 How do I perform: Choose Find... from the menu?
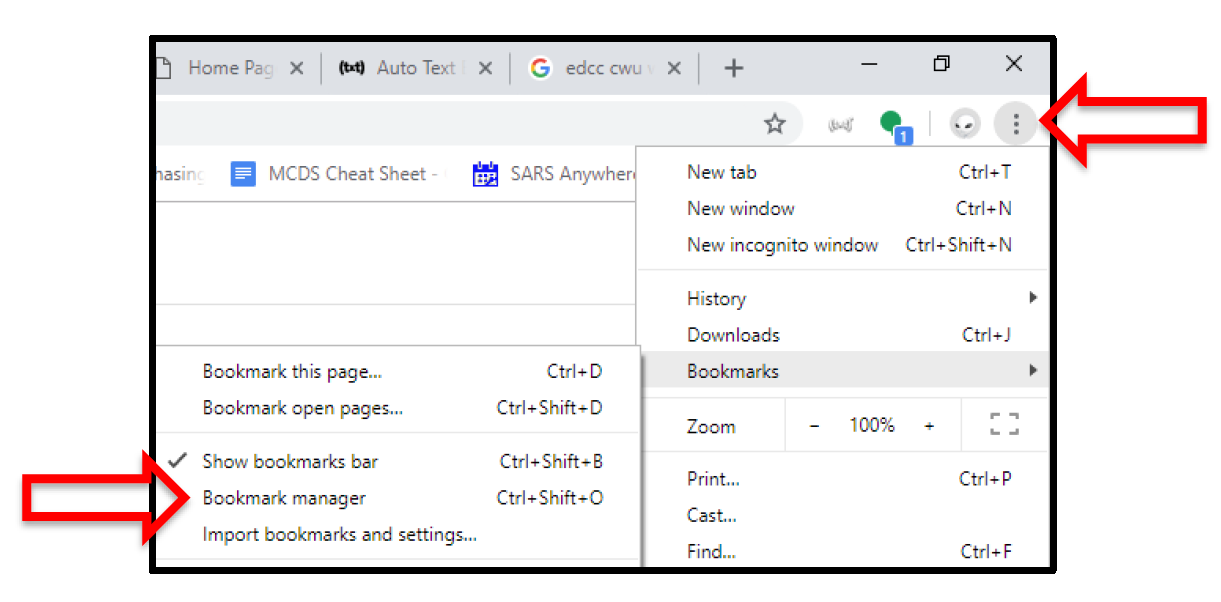click(x=843, y=552)
